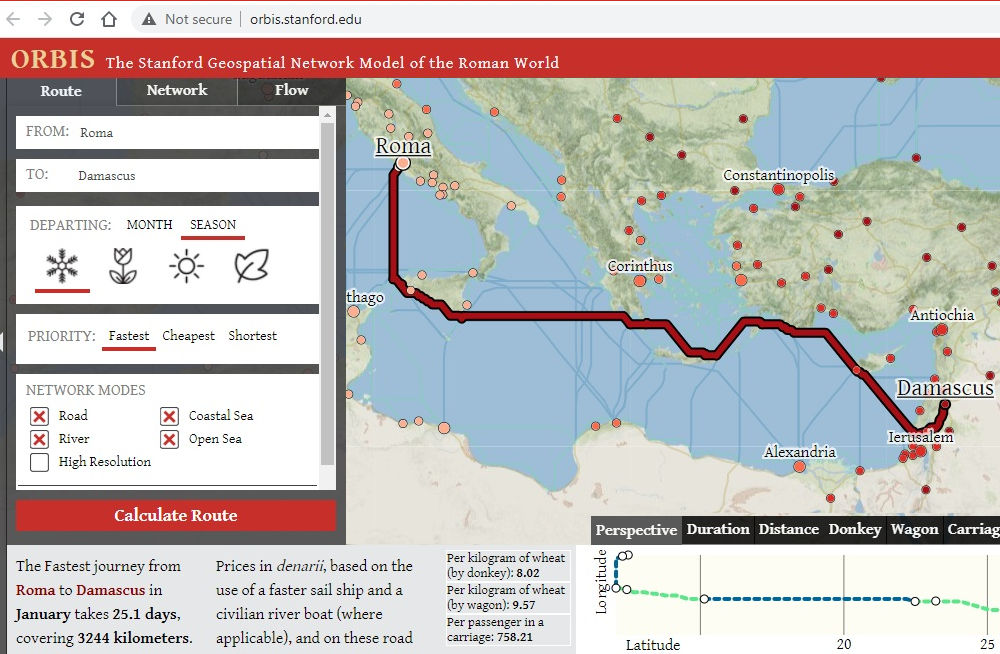Click the Damascus city label on map
This screenshot has height=654, width=1000.
tap(945, 387)
